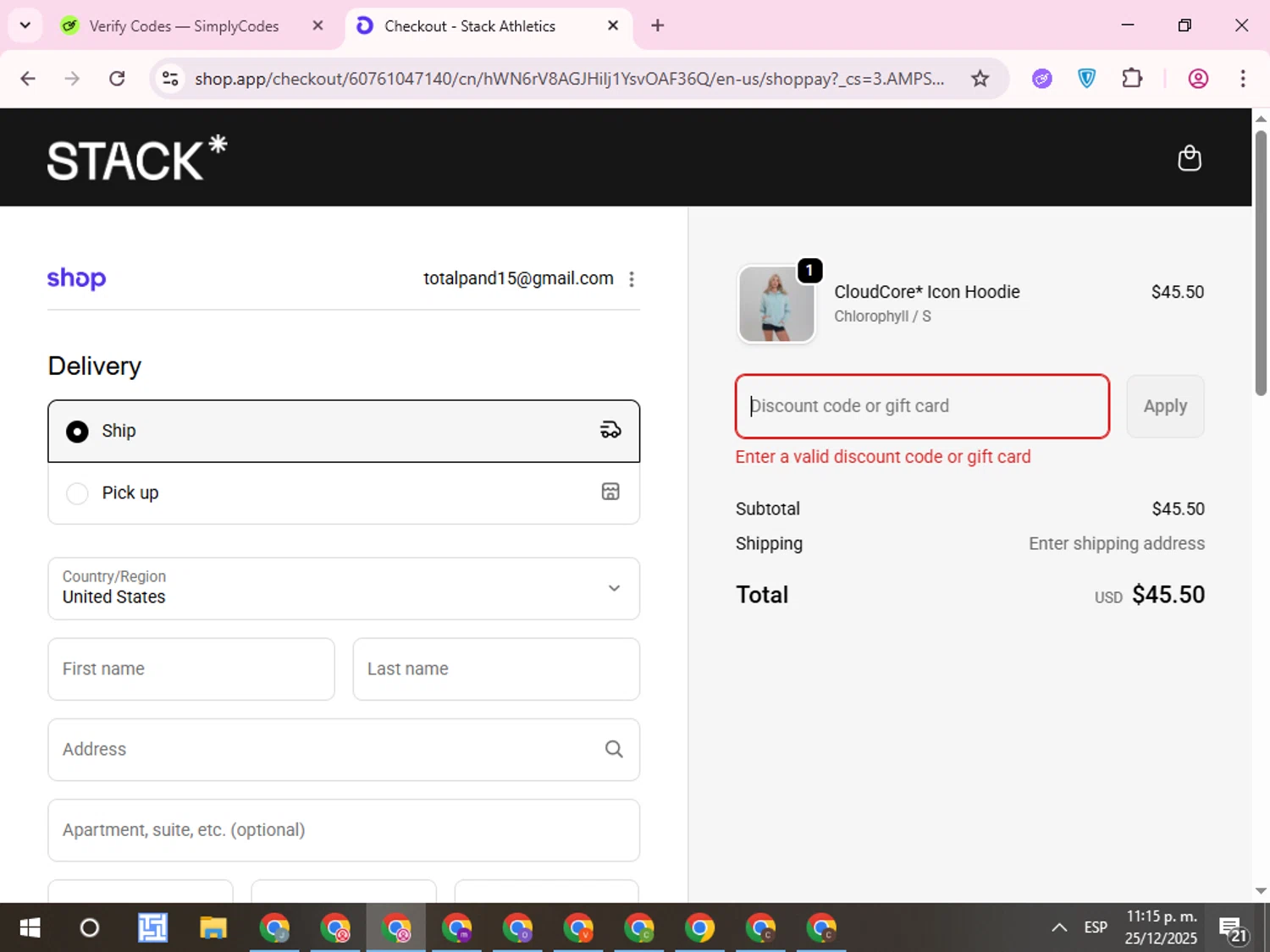Click the CloudCore* Icon Hoodie product name
The height and width of the screenshot is (952, 1270).
tap(927, 292)
